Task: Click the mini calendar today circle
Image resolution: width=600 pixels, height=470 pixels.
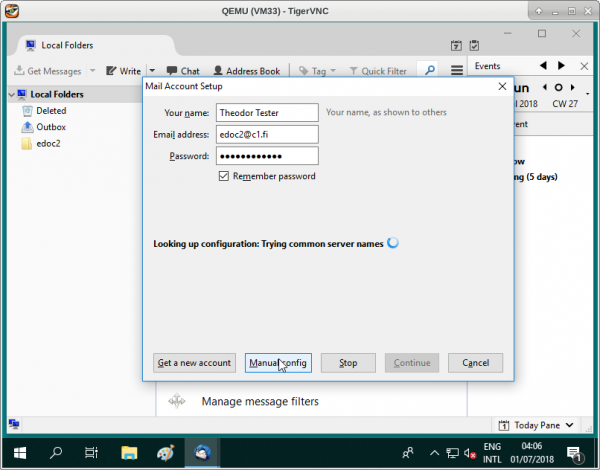Action: pyautogui.click(x=559, y=87)
